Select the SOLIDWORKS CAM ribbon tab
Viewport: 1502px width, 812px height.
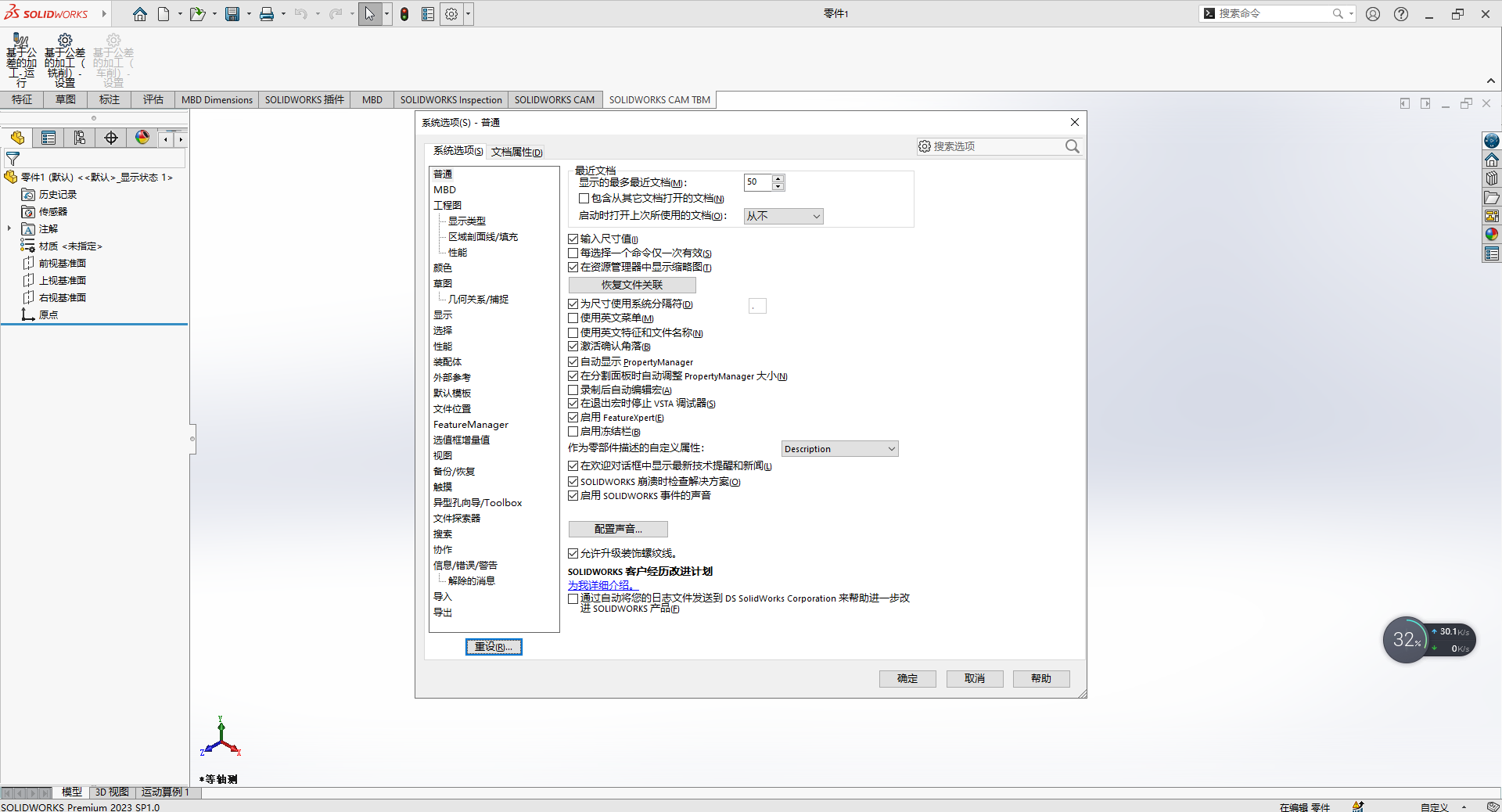[x=555, y=99]
